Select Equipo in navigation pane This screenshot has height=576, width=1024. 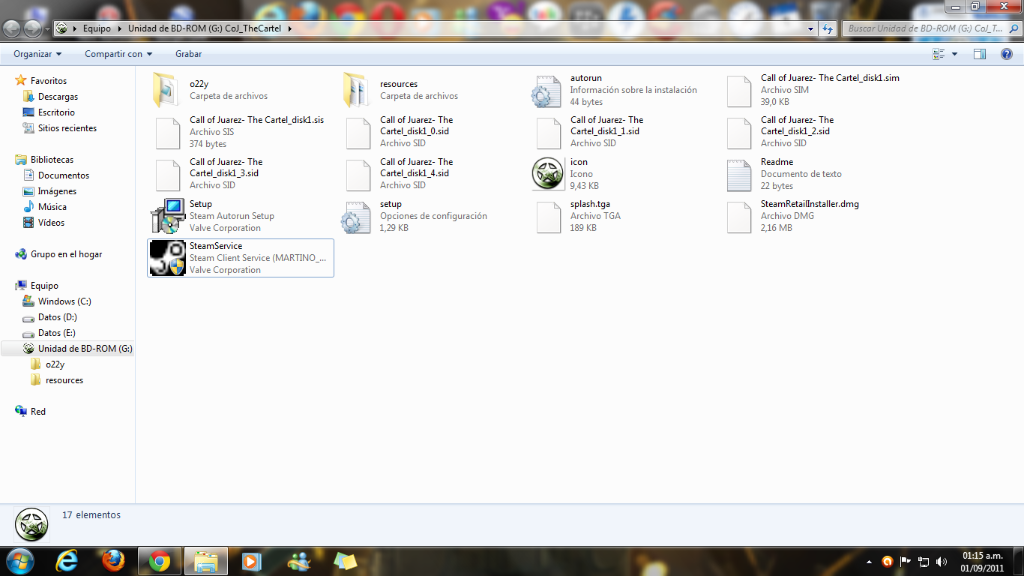[x=44, y=285]
